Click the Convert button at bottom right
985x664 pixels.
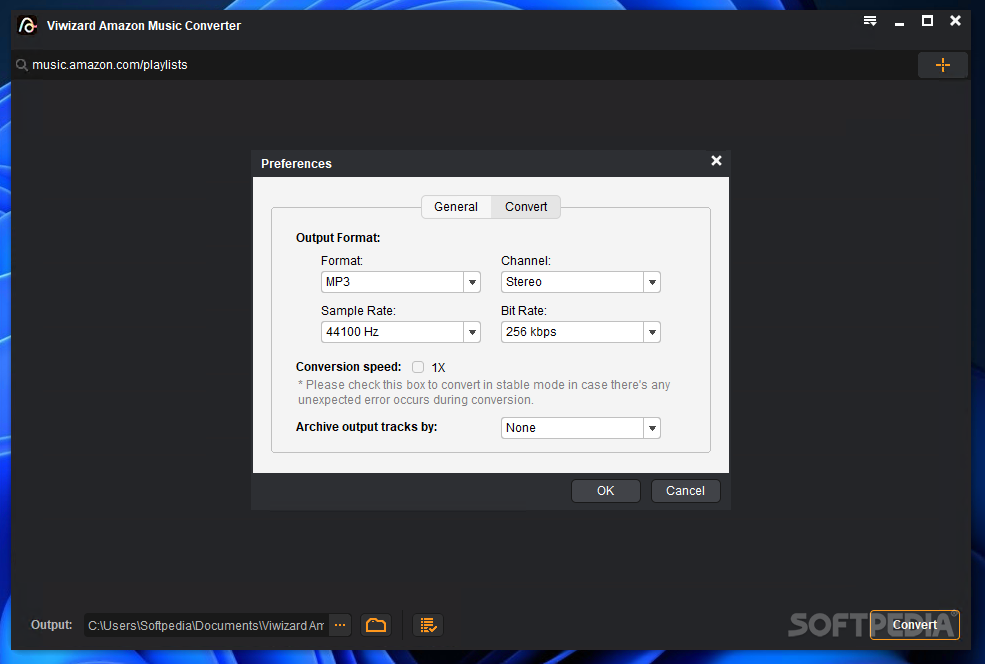915,624
